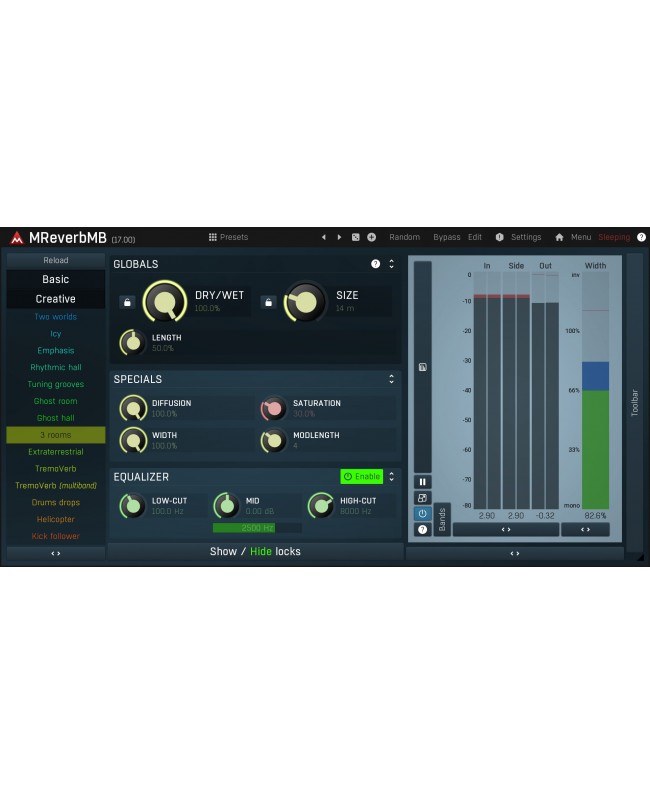The width and height of the screenshot is (650, 794).
Task: Click Show locks
Action: 223,551
